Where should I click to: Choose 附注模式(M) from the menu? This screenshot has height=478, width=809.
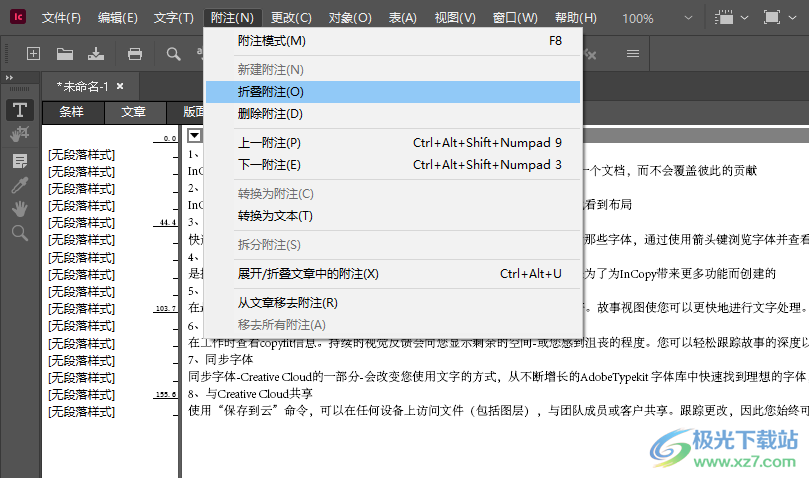pos(393,41)
